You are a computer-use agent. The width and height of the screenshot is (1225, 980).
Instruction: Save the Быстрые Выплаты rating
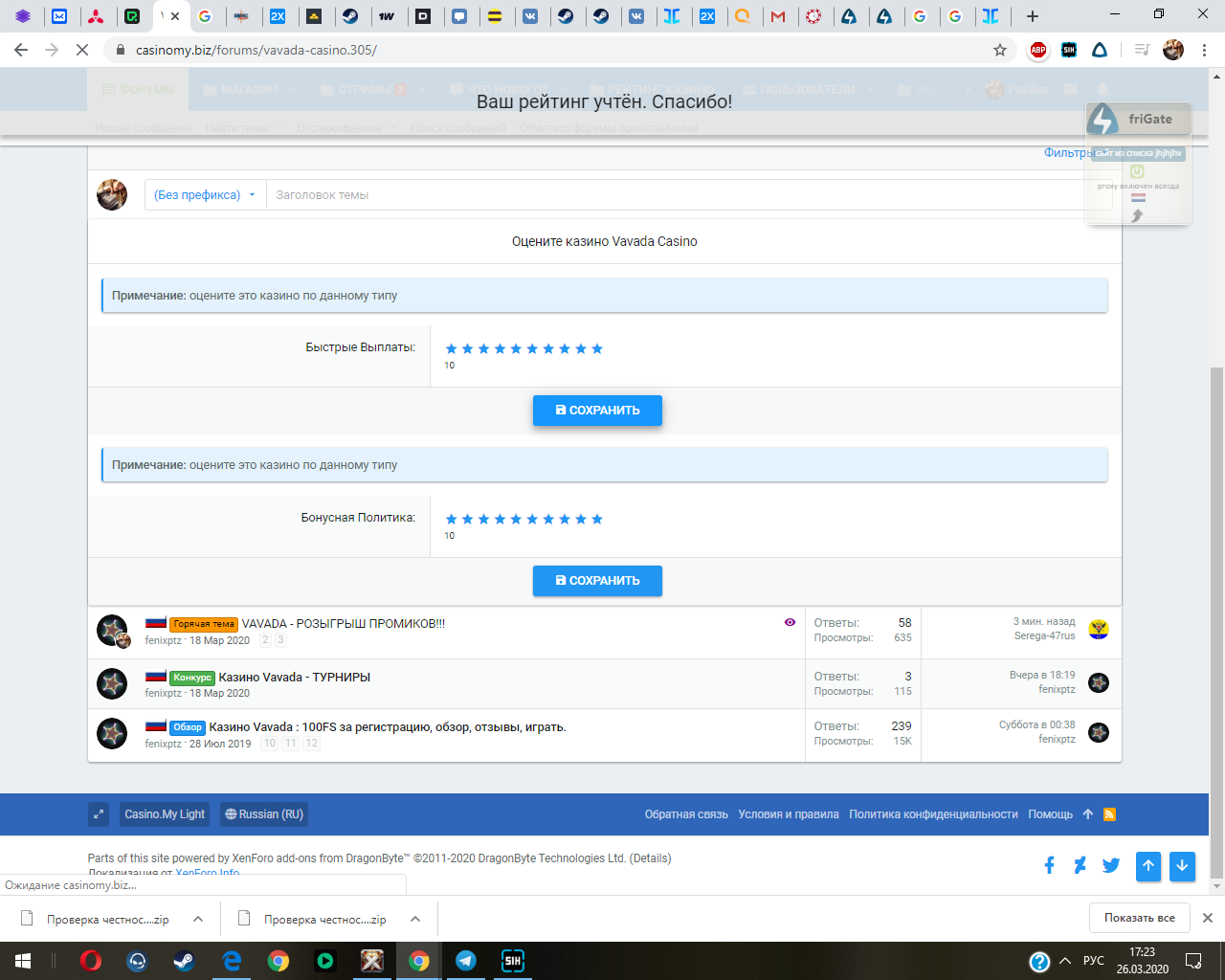coord(597,410)
